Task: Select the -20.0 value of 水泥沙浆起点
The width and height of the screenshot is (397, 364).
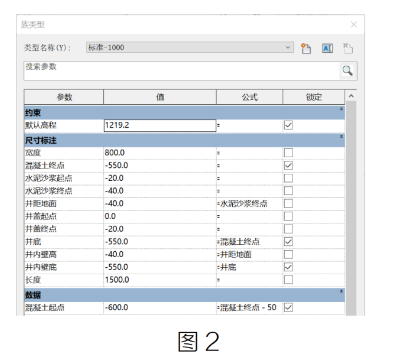Action: pyautogui.click(x=160, y=178)
